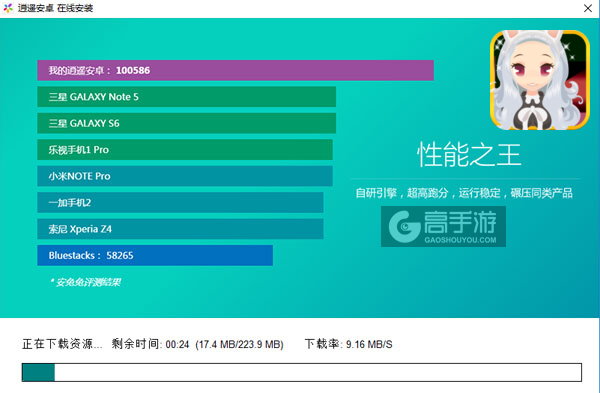Click the 安兔兔评测结果 footnote

(85, 282)
